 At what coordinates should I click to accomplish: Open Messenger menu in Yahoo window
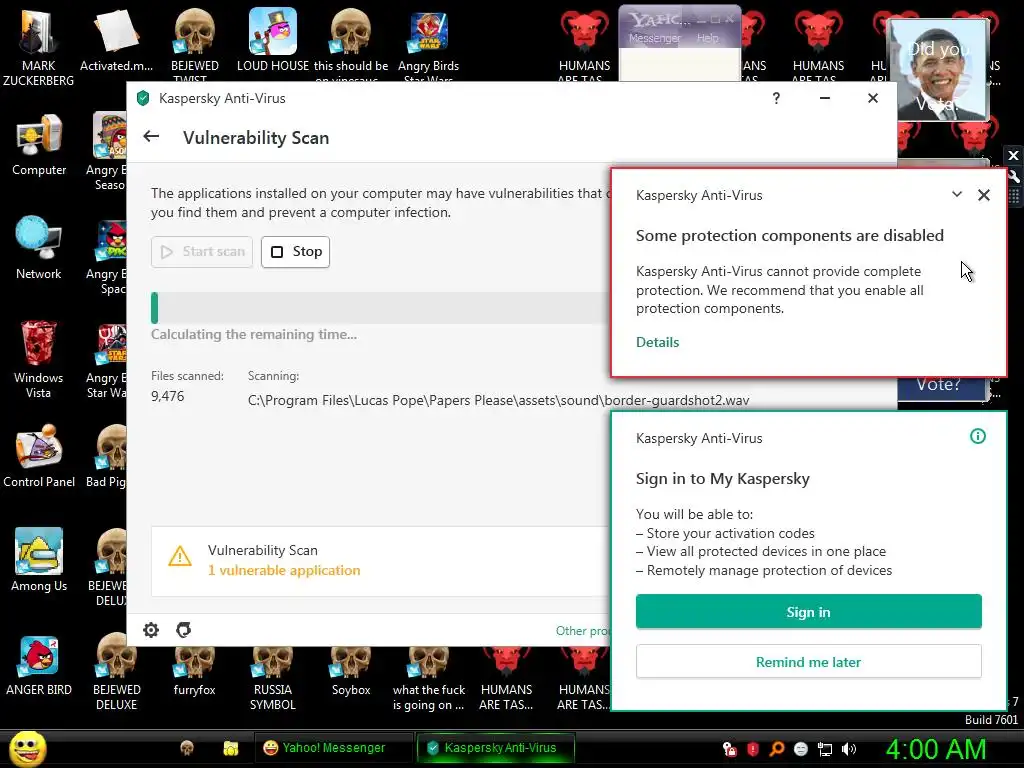pyautogui.click(x=654, y=39)
